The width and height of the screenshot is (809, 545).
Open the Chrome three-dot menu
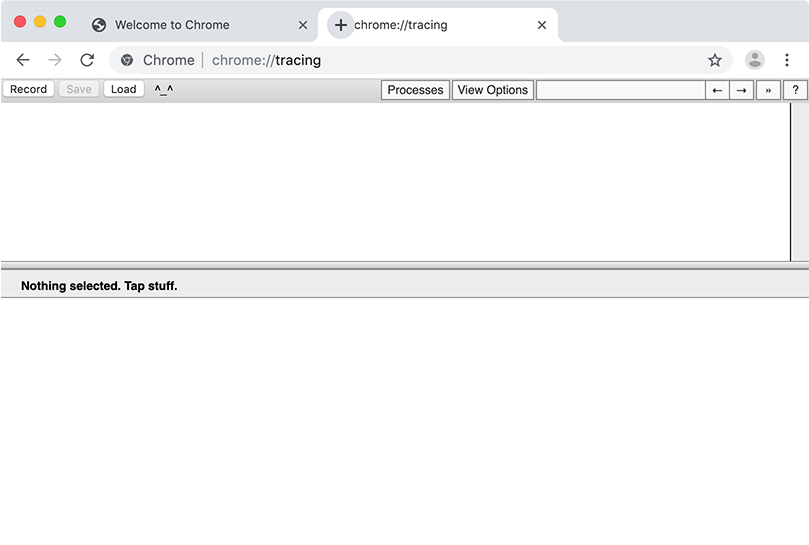pyautogui.click(x=787, y=60)
